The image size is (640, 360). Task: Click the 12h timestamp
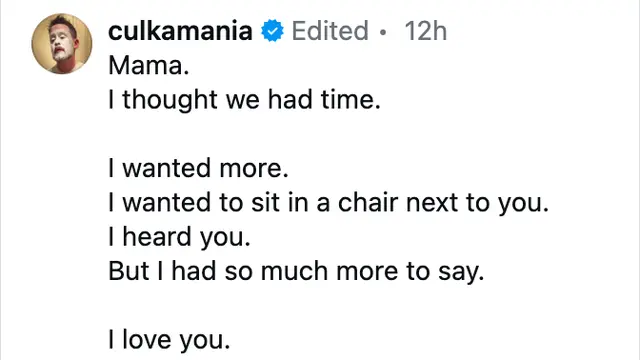(425, 31)
